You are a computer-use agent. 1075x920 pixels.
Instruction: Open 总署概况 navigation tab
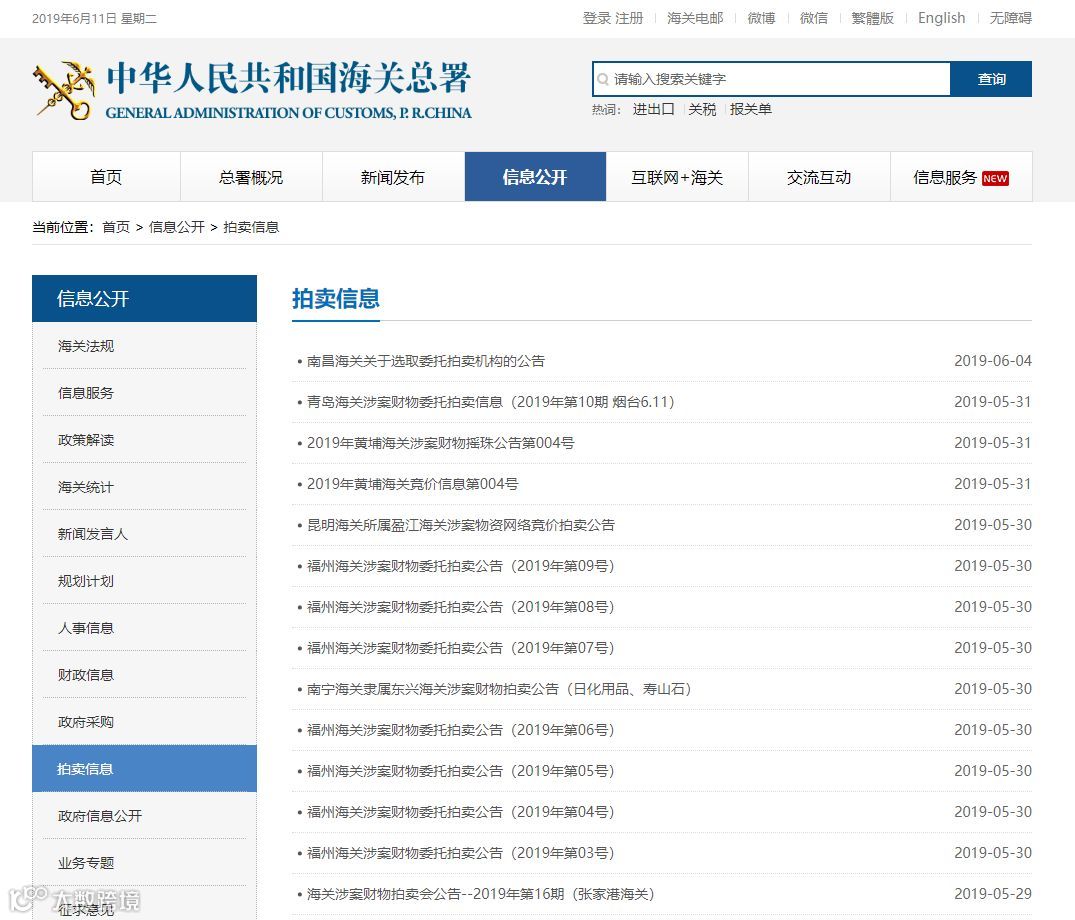(251, 177)
